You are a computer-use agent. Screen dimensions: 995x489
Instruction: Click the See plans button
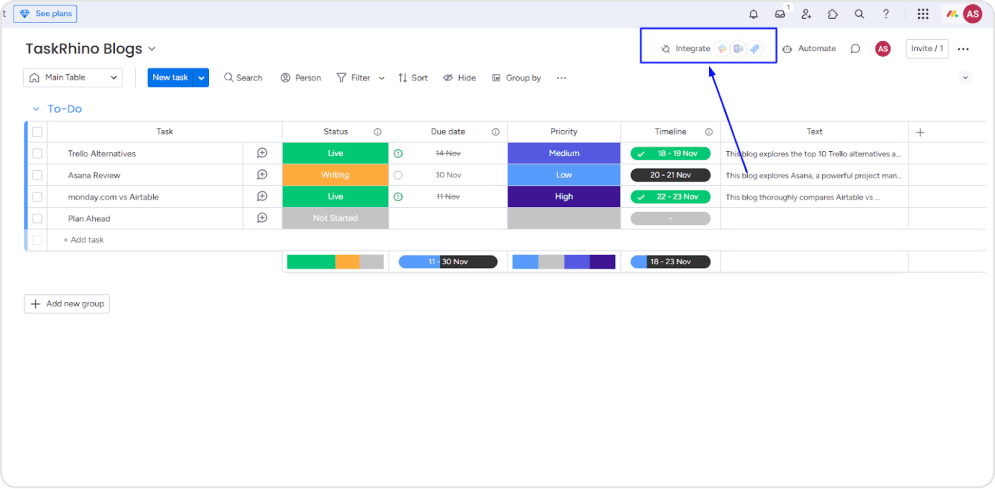(x=45, y=14)
